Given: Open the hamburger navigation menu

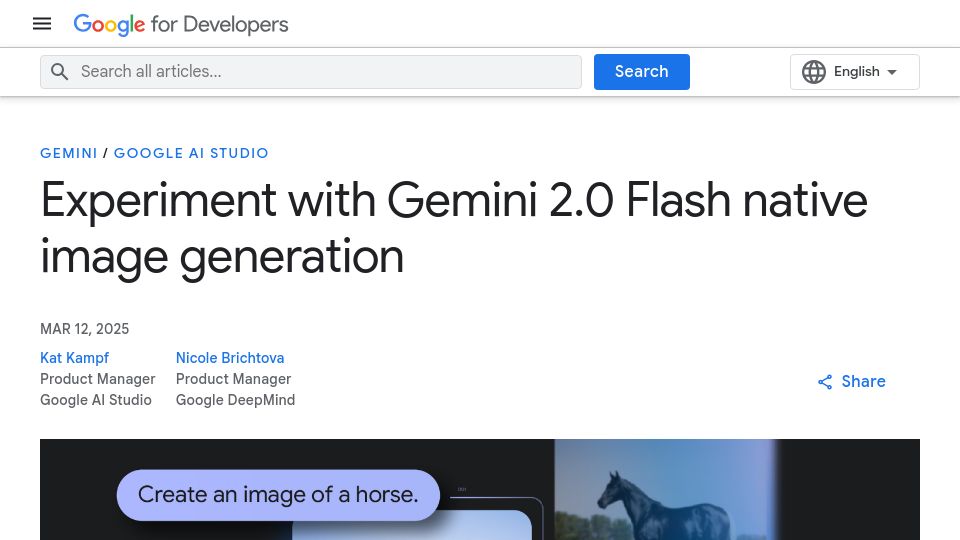Looking at the screenshot, I should tap(42, 24).
